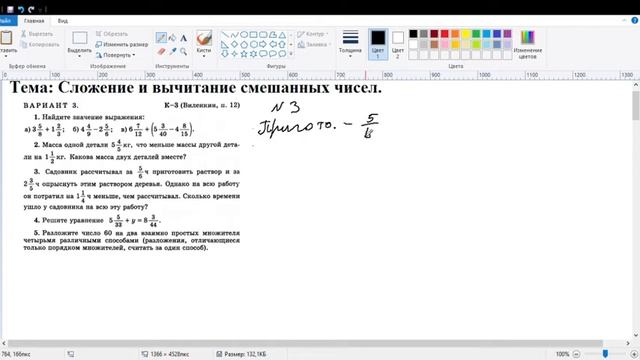
Task: Switch to the Главная ribbon tab
Action: [x=34, y=21]
